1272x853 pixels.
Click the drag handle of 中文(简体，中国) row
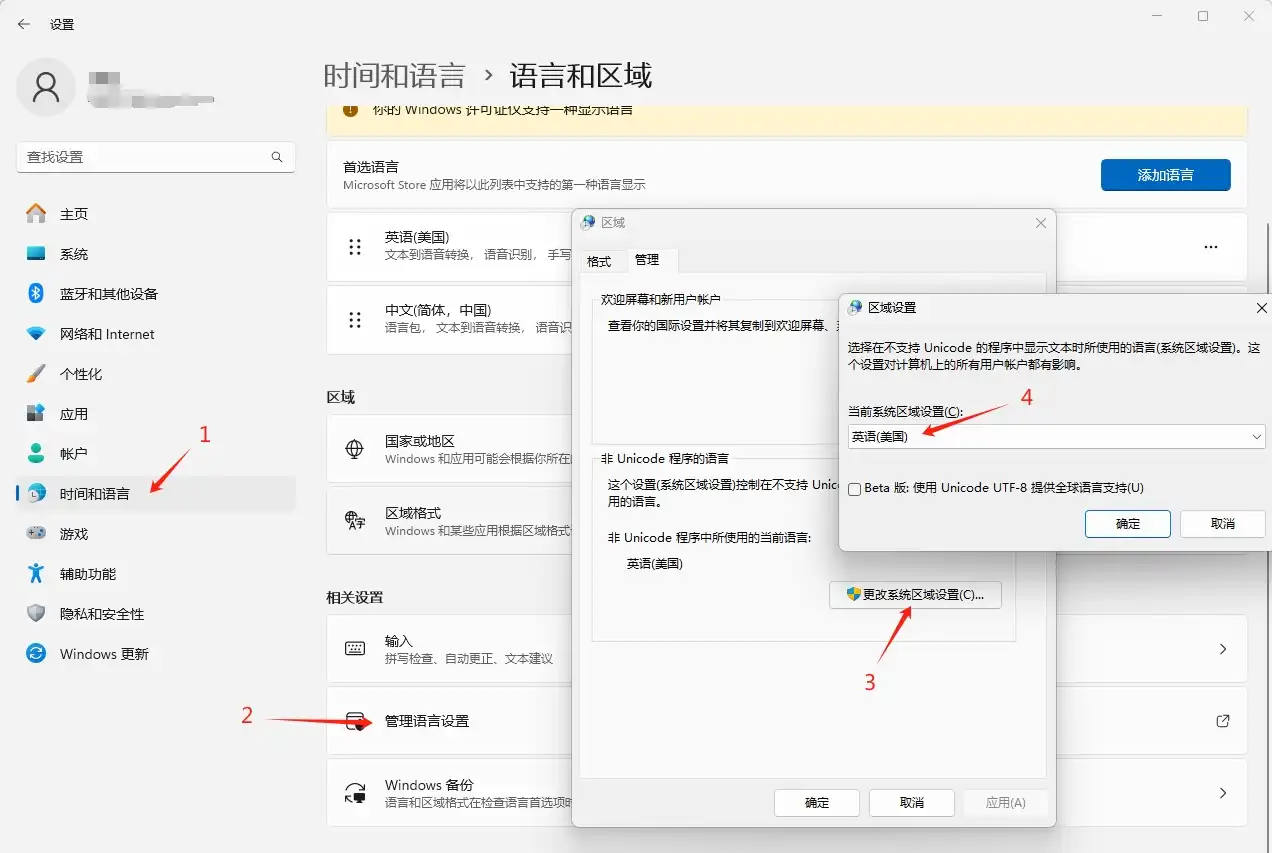tap(355, 319)
